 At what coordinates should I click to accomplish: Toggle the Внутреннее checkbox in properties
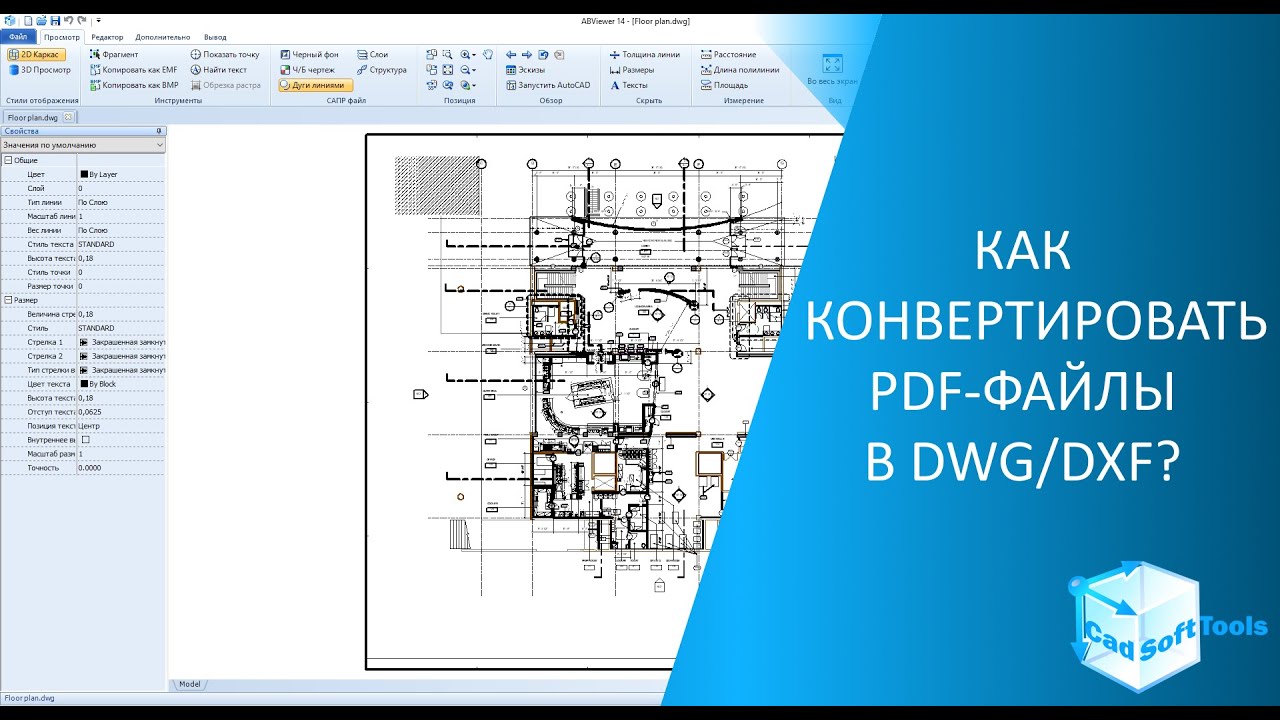coord(85,439)
